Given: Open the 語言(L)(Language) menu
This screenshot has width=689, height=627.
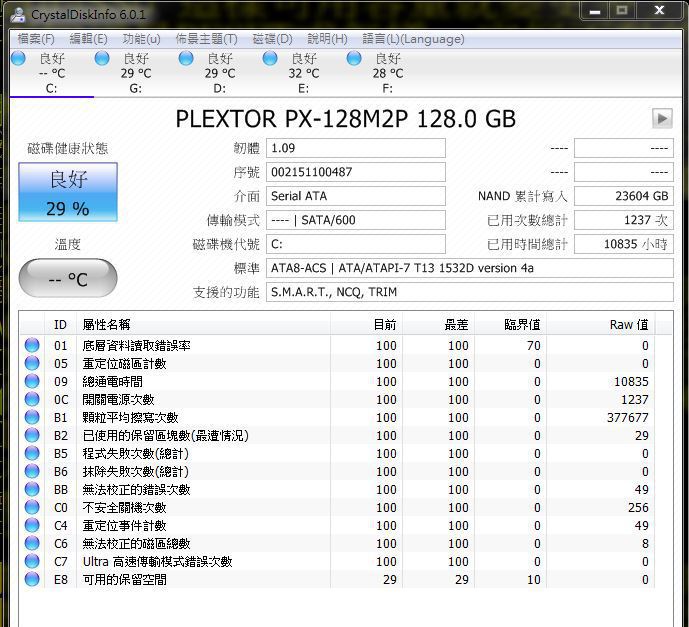Looking at the screenshot, I should 413,39.
